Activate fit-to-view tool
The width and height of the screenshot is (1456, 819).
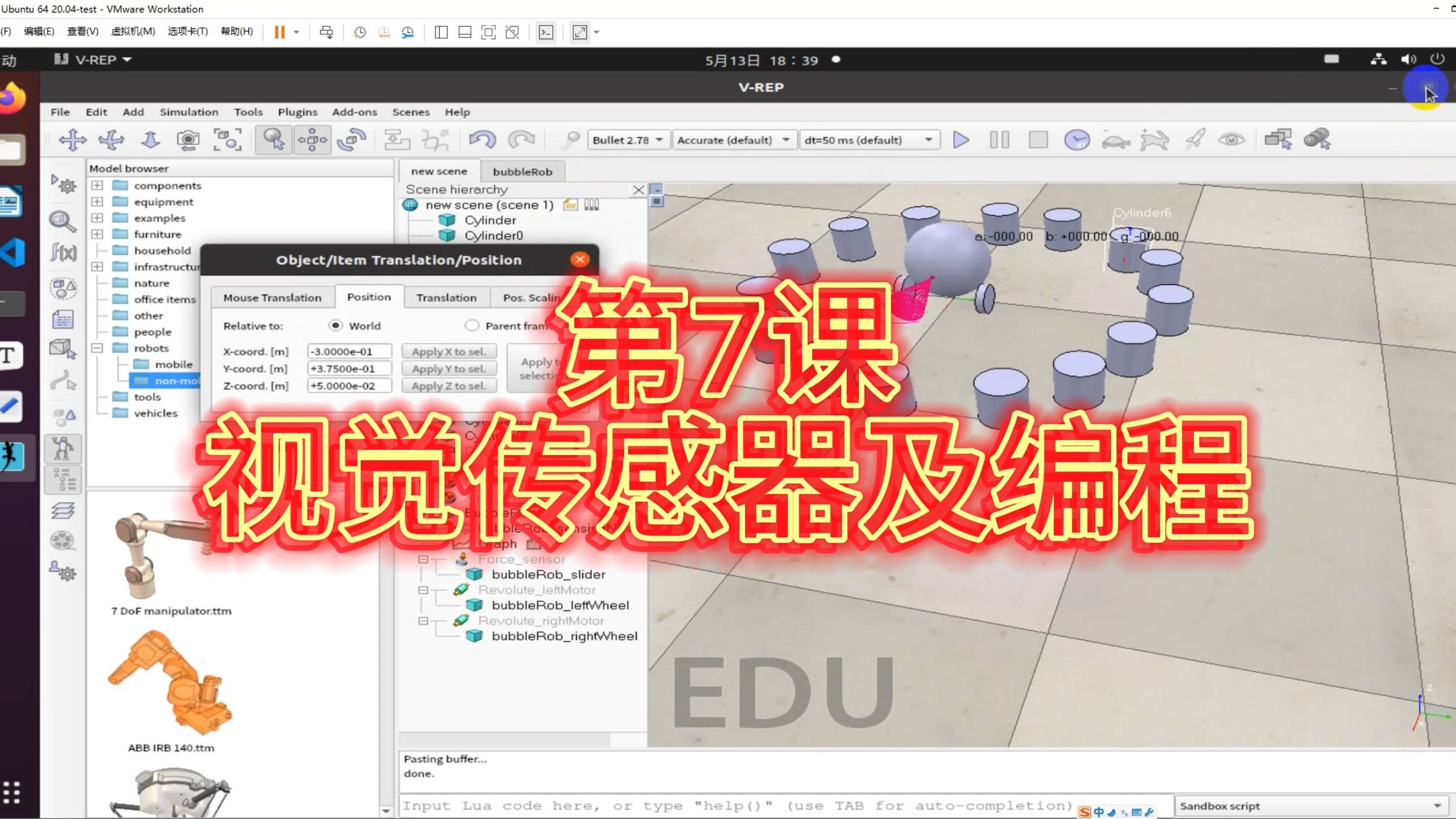[227, 139]
